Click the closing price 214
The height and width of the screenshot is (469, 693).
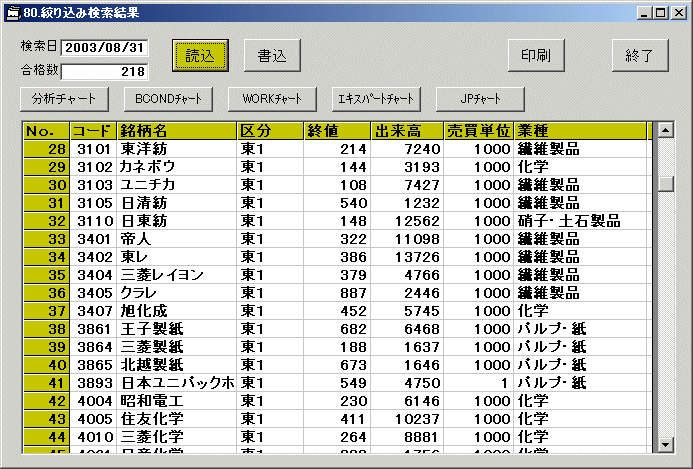pyautogui.click(x=337, y=149)
